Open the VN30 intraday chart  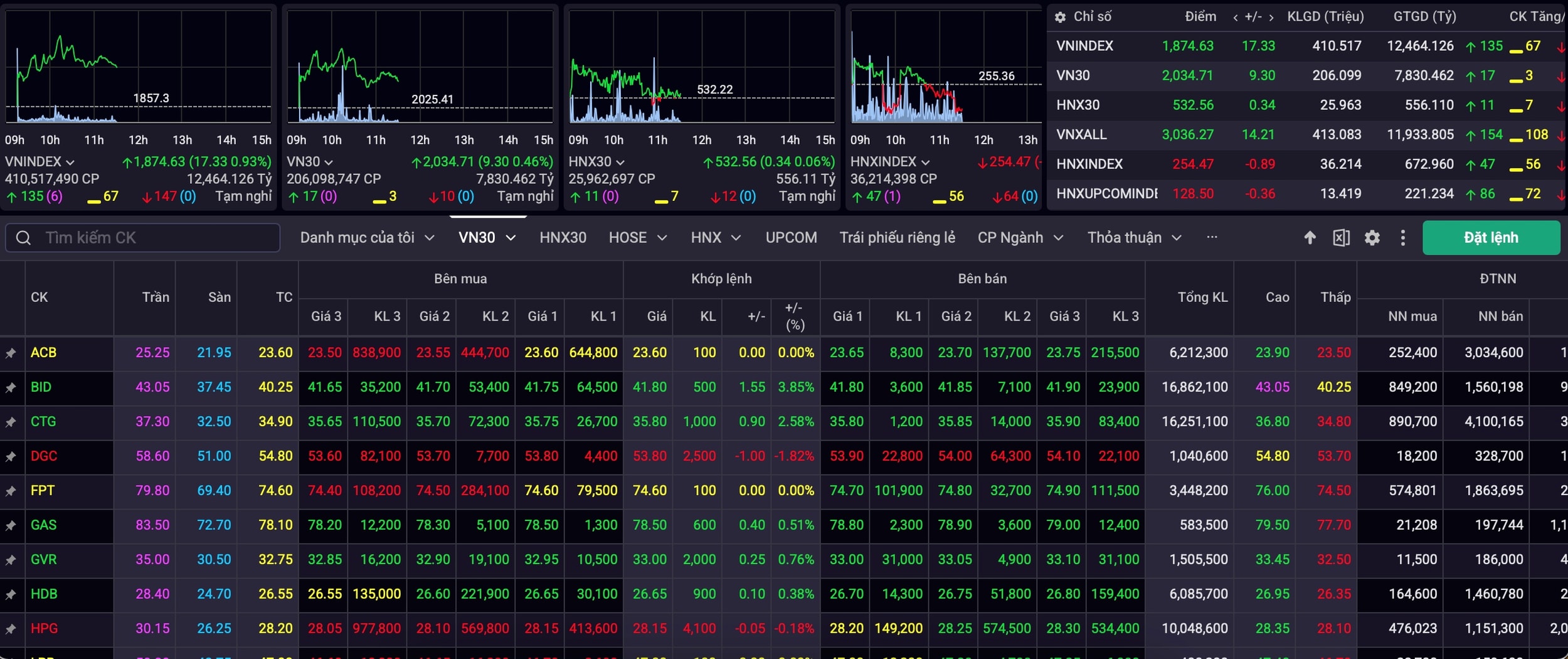pyautogui.click(x=420, y=67)
